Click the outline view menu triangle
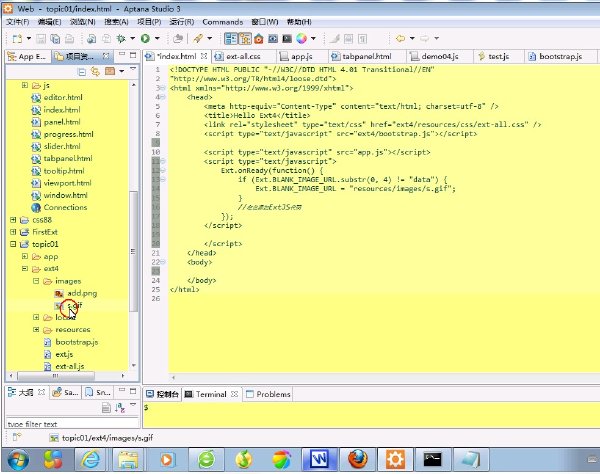This screenshot has height=474, width=600. pos(133,405)
